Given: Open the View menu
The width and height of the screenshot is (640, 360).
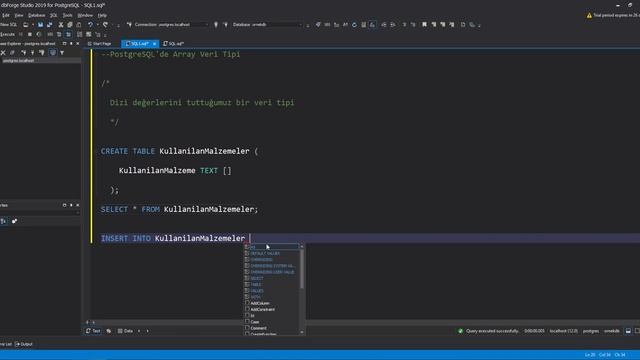Looking at the screenshot, I should click(x=19, y=15).
